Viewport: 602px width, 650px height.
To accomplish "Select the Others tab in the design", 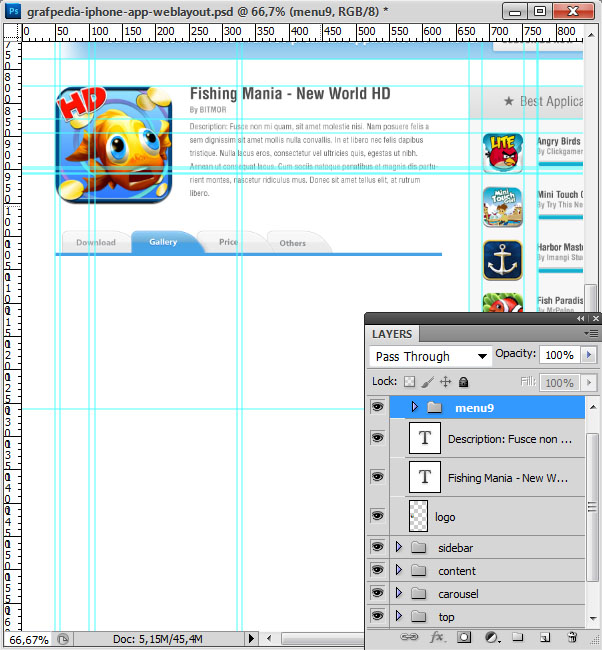I will click(293, 243).
